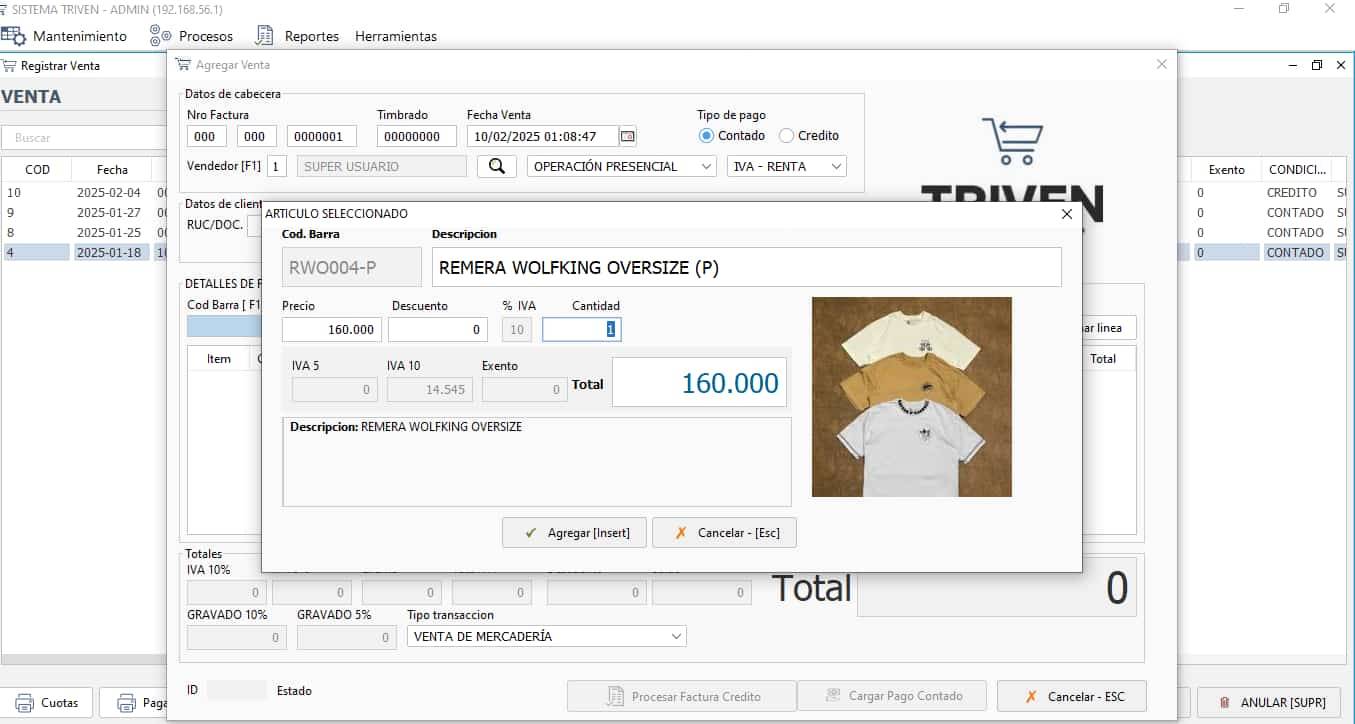Expand the Tipo transaccion VENTA DE MERCADERÍA dropdown

click(x=547, y=636)
